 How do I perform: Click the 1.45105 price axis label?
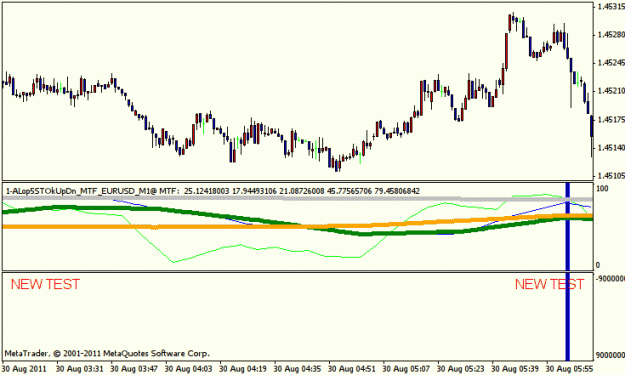611,176
